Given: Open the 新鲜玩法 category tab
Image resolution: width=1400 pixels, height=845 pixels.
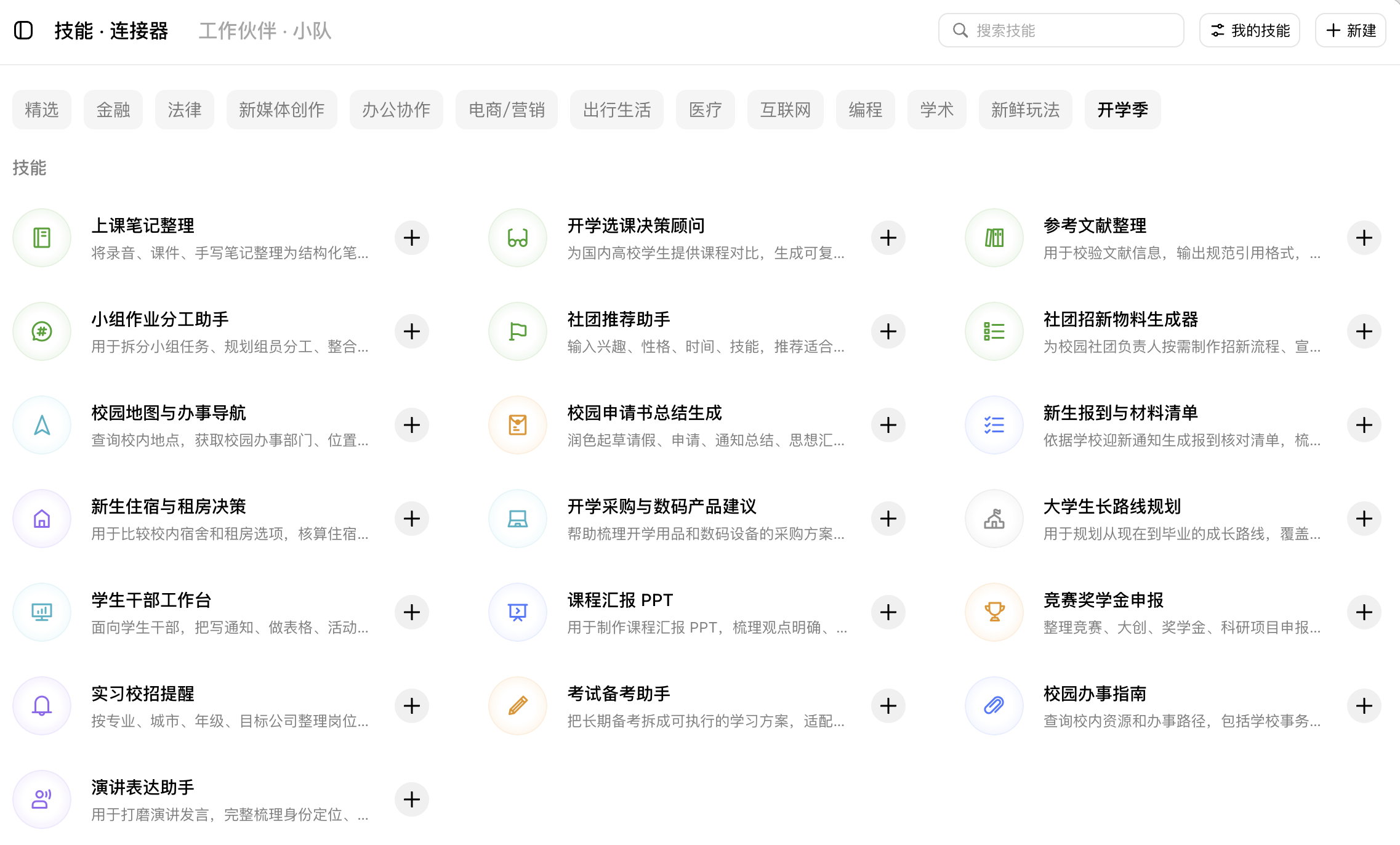Looking at the screenshot, I should point(1026,110).
